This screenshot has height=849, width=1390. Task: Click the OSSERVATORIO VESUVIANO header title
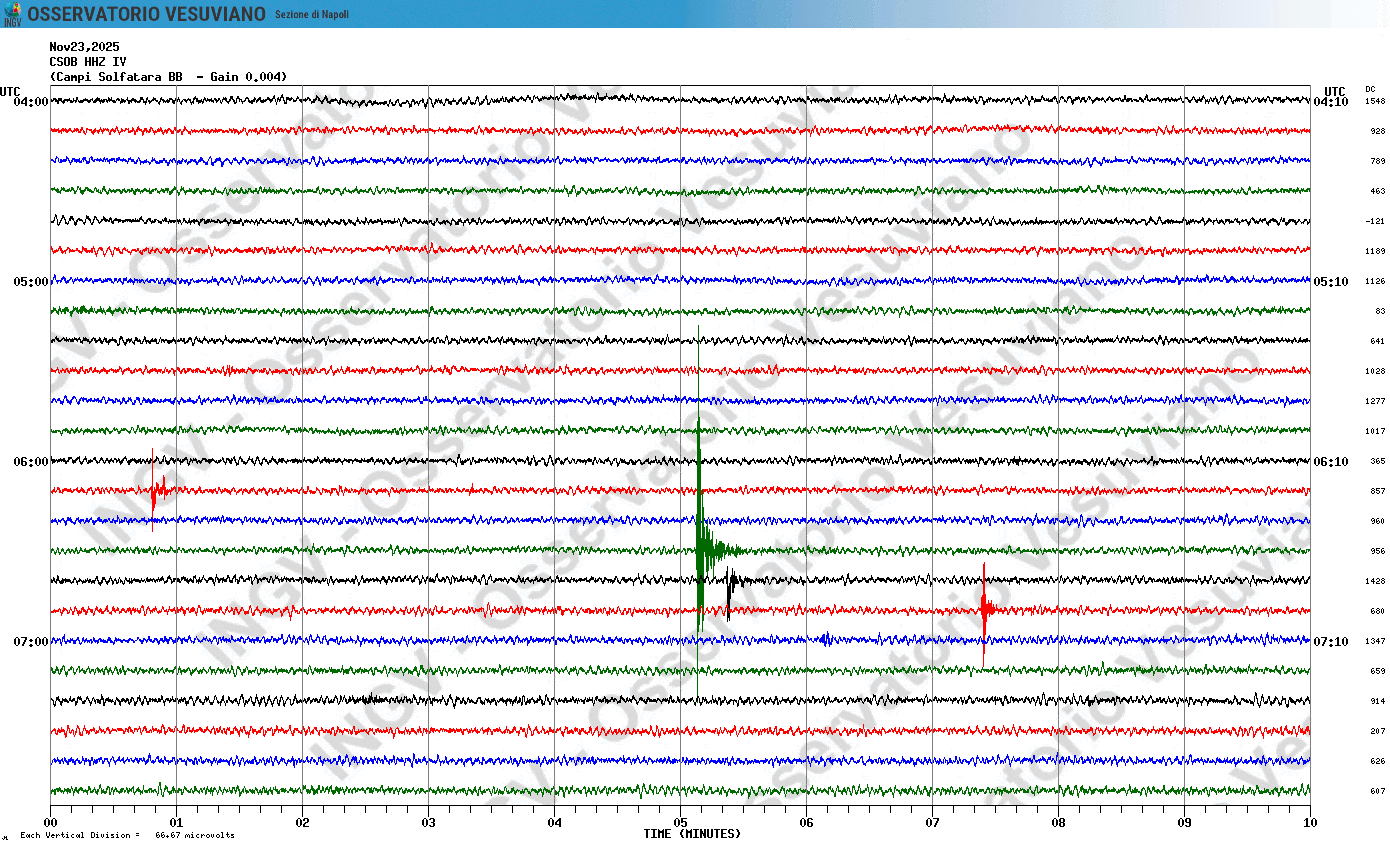(146, 14)
